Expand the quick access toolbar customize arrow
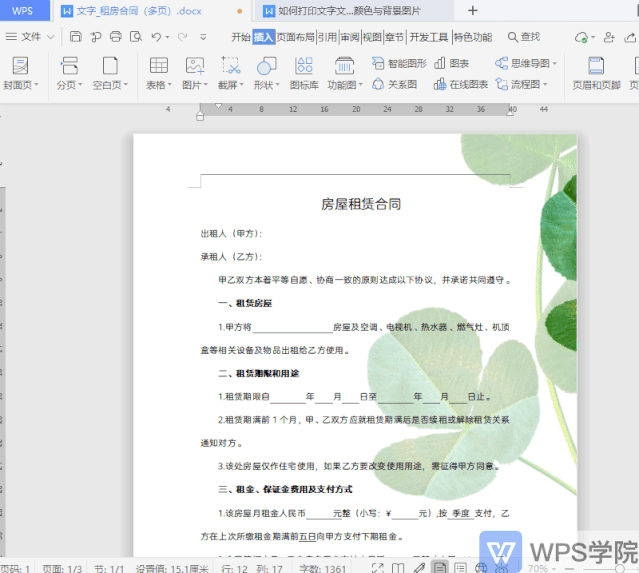The height and width of the screenshot is (573, 639). coord(203,37)
